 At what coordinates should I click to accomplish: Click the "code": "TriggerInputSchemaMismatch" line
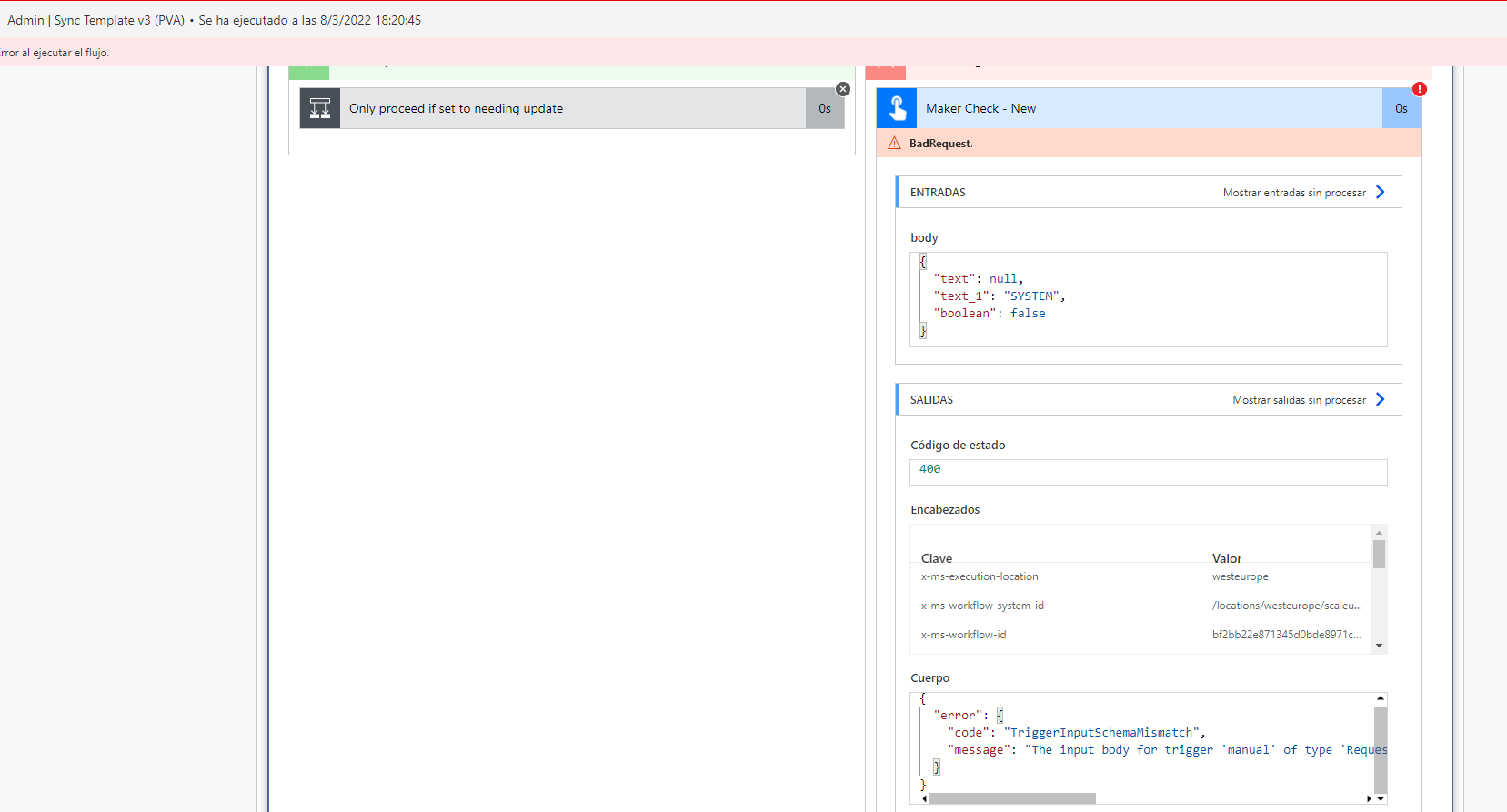point(1077,733)
